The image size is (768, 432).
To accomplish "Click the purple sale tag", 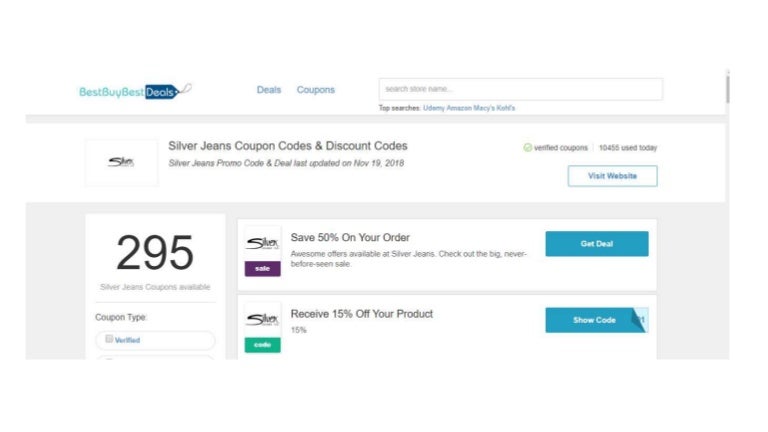I will [262, 269].
